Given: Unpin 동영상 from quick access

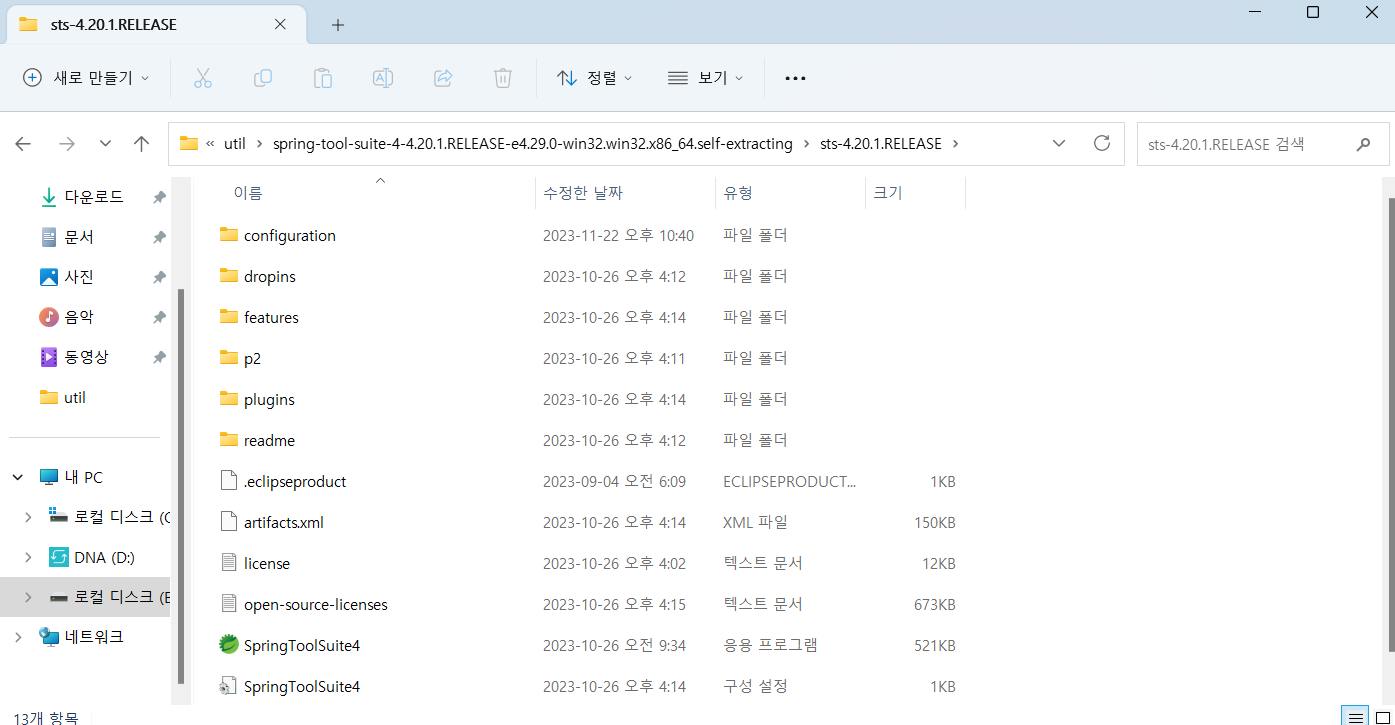Looking at the screenshot, I should pos(159,358).
